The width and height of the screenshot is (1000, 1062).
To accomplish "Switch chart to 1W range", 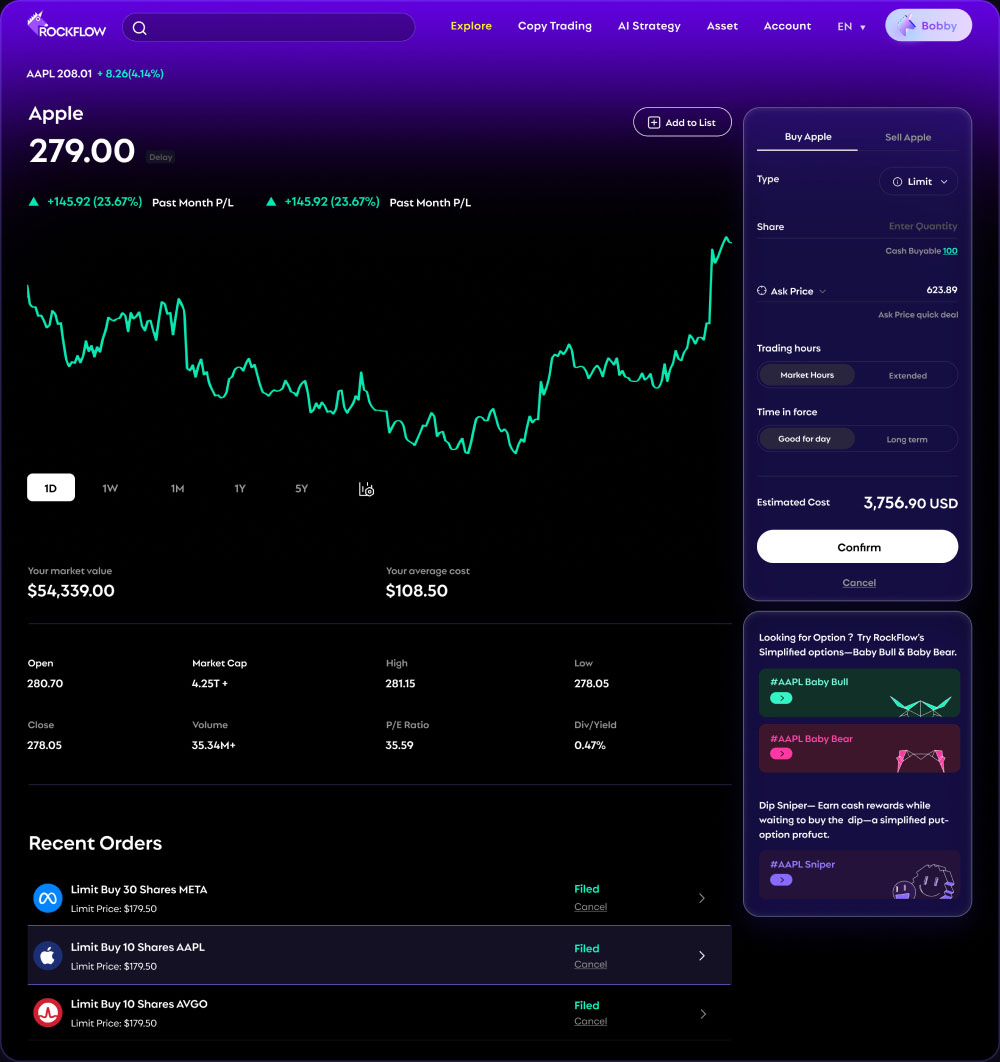I will [x=110, y=488].
